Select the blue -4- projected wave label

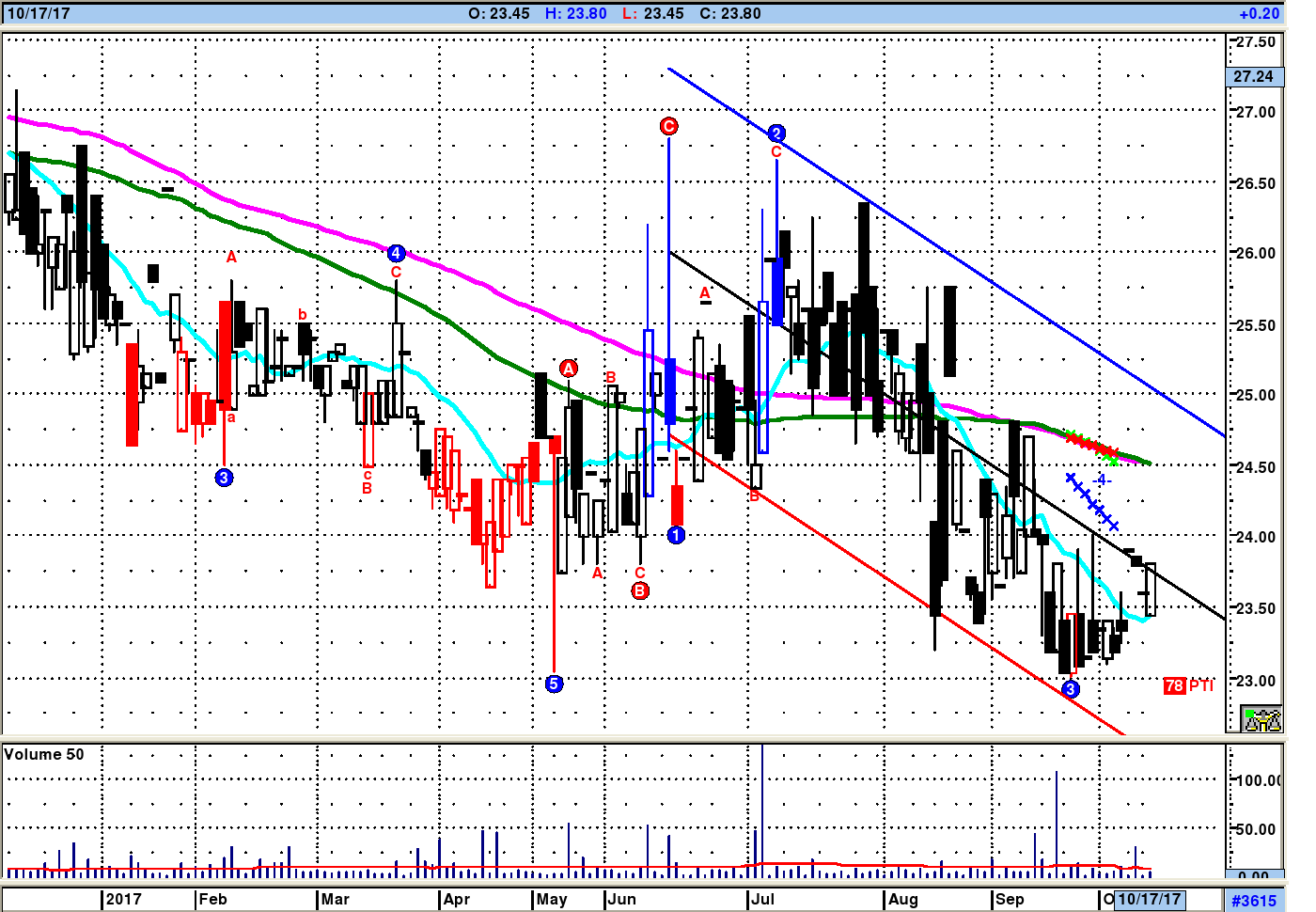tap(1102, 480)
